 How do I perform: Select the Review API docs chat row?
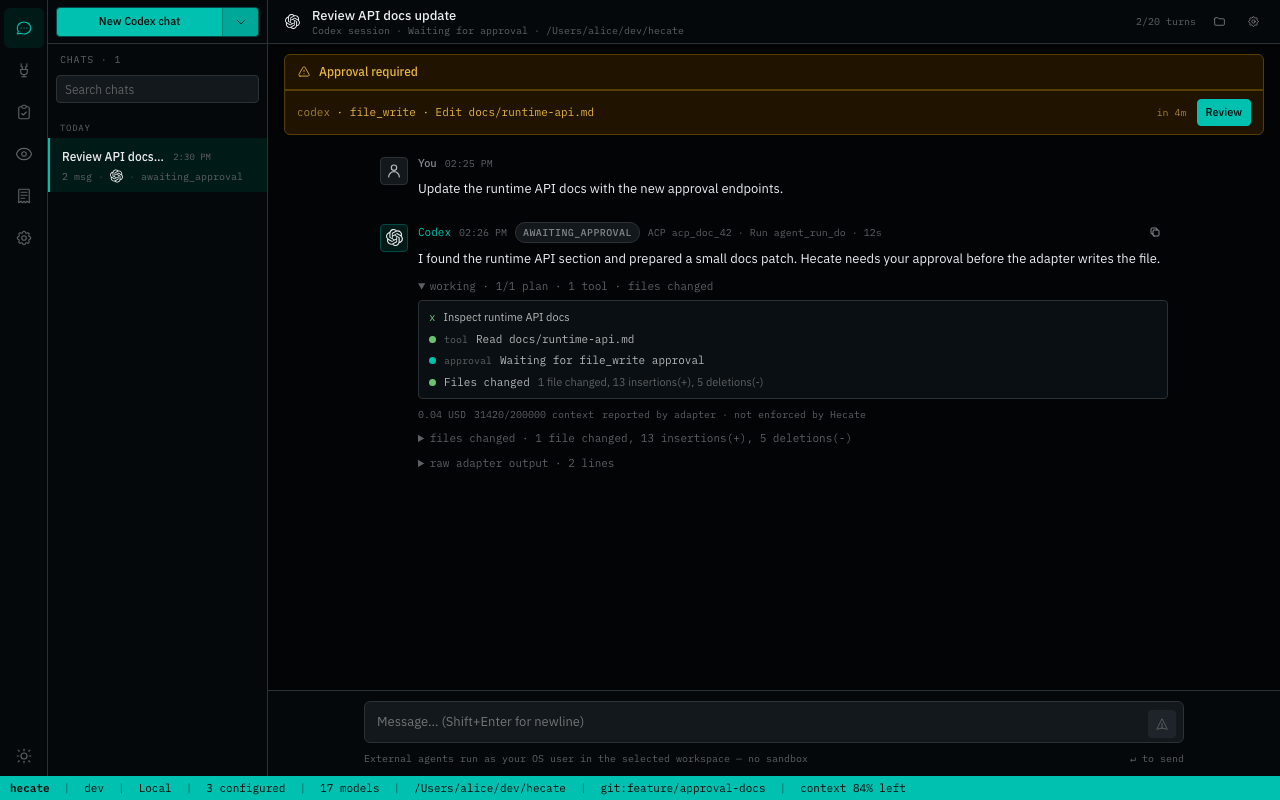tap(158, 166)
